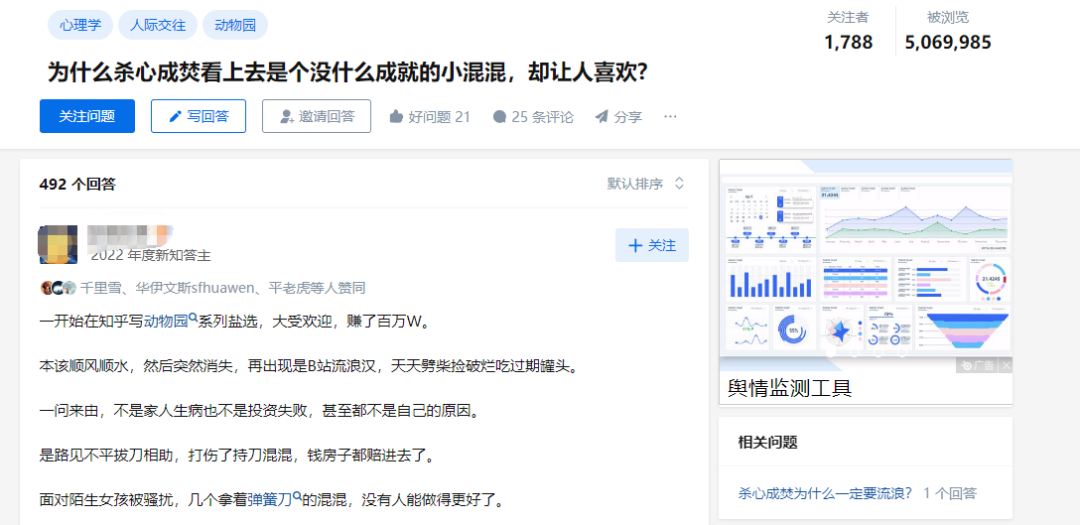Click the blurred answerer avatar
This screenshot has width=1080, height=525.
(x=59, y=244)
